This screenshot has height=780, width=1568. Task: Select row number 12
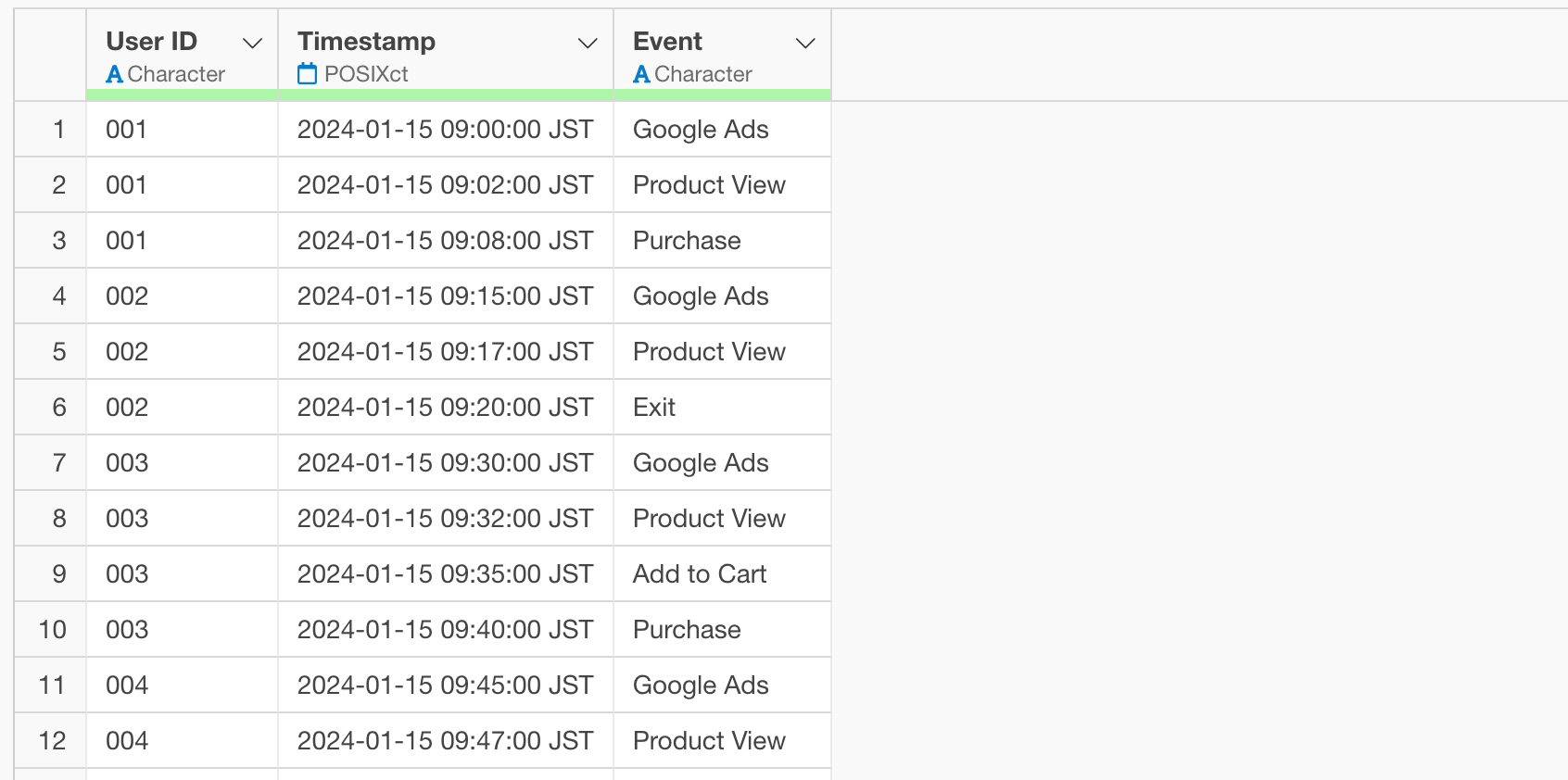[52, 741]
